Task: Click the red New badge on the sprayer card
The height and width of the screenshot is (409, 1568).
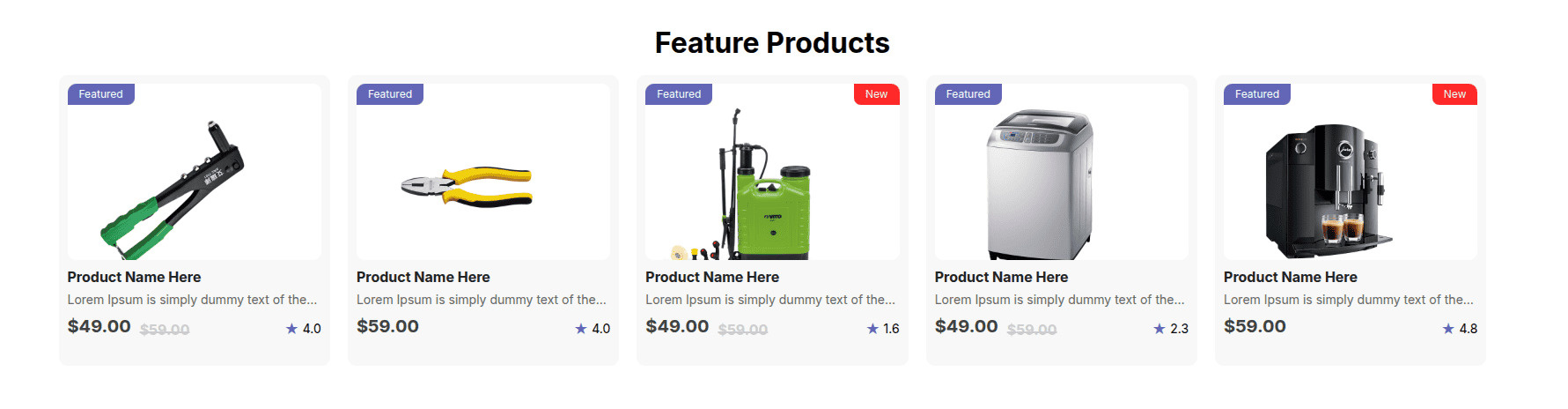Action: (876, 94)
